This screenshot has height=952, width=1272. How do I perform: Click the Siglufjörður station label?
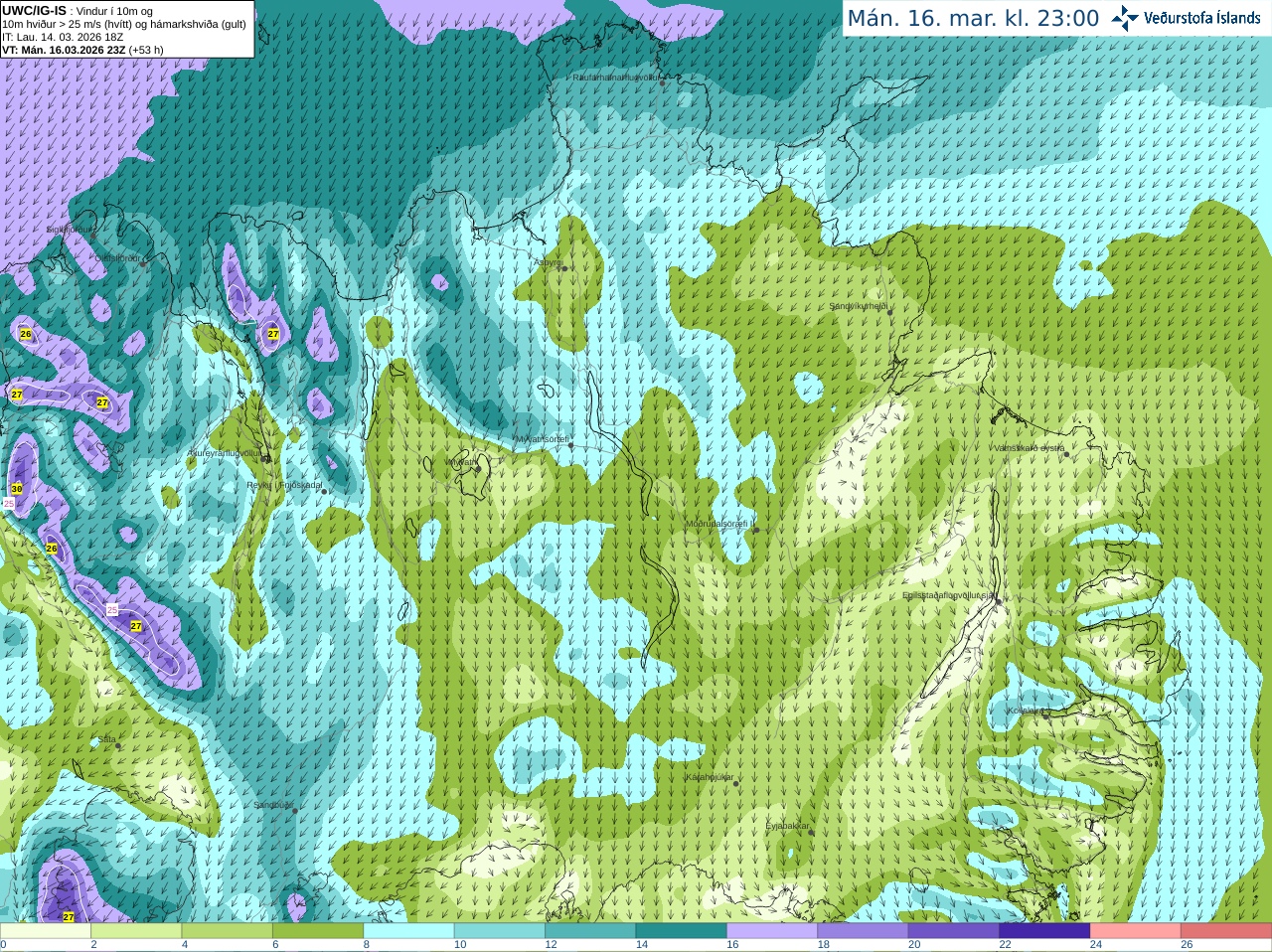(x=70, y=230)
